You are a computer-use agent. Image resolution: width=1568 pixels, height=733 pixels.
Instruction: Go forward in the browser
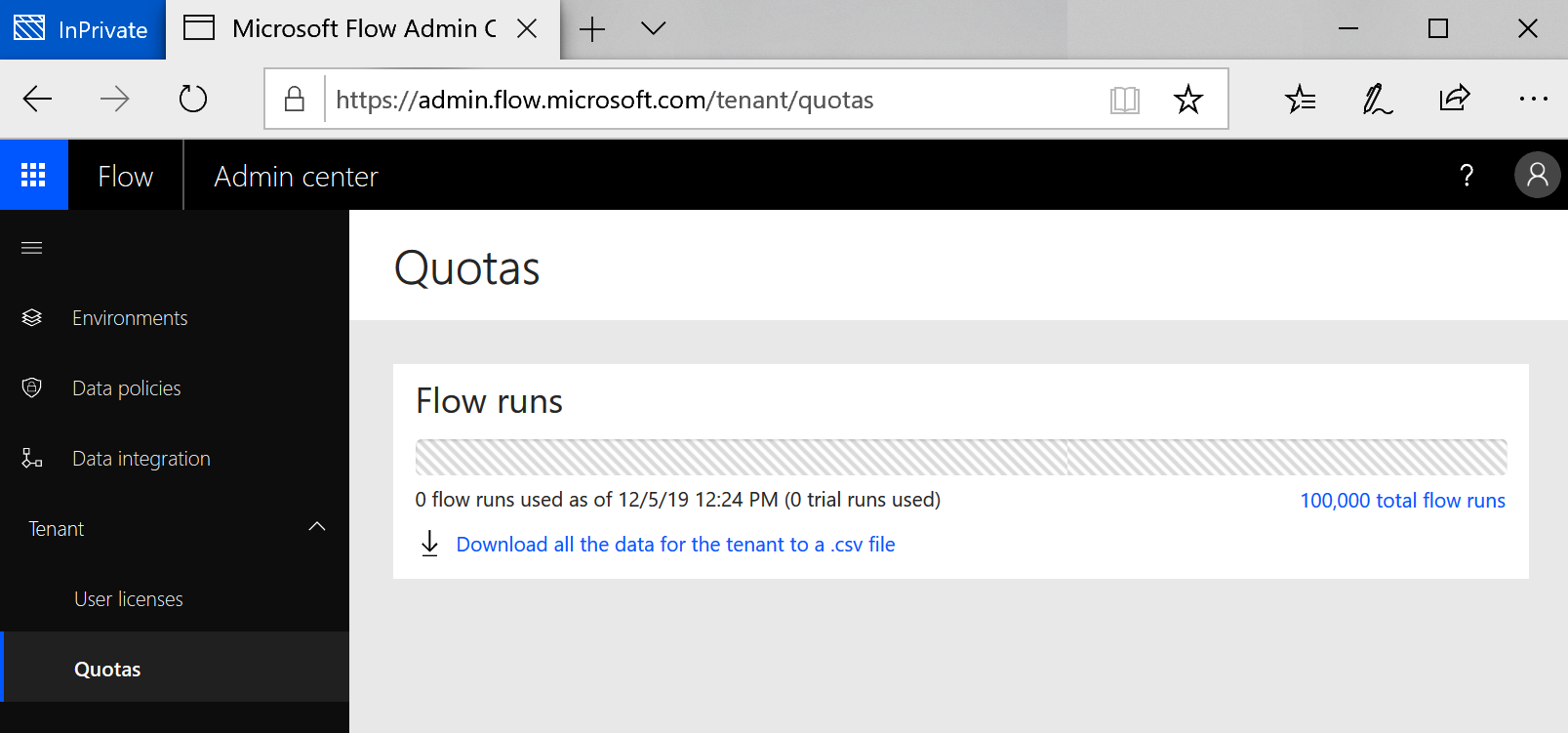115,99
